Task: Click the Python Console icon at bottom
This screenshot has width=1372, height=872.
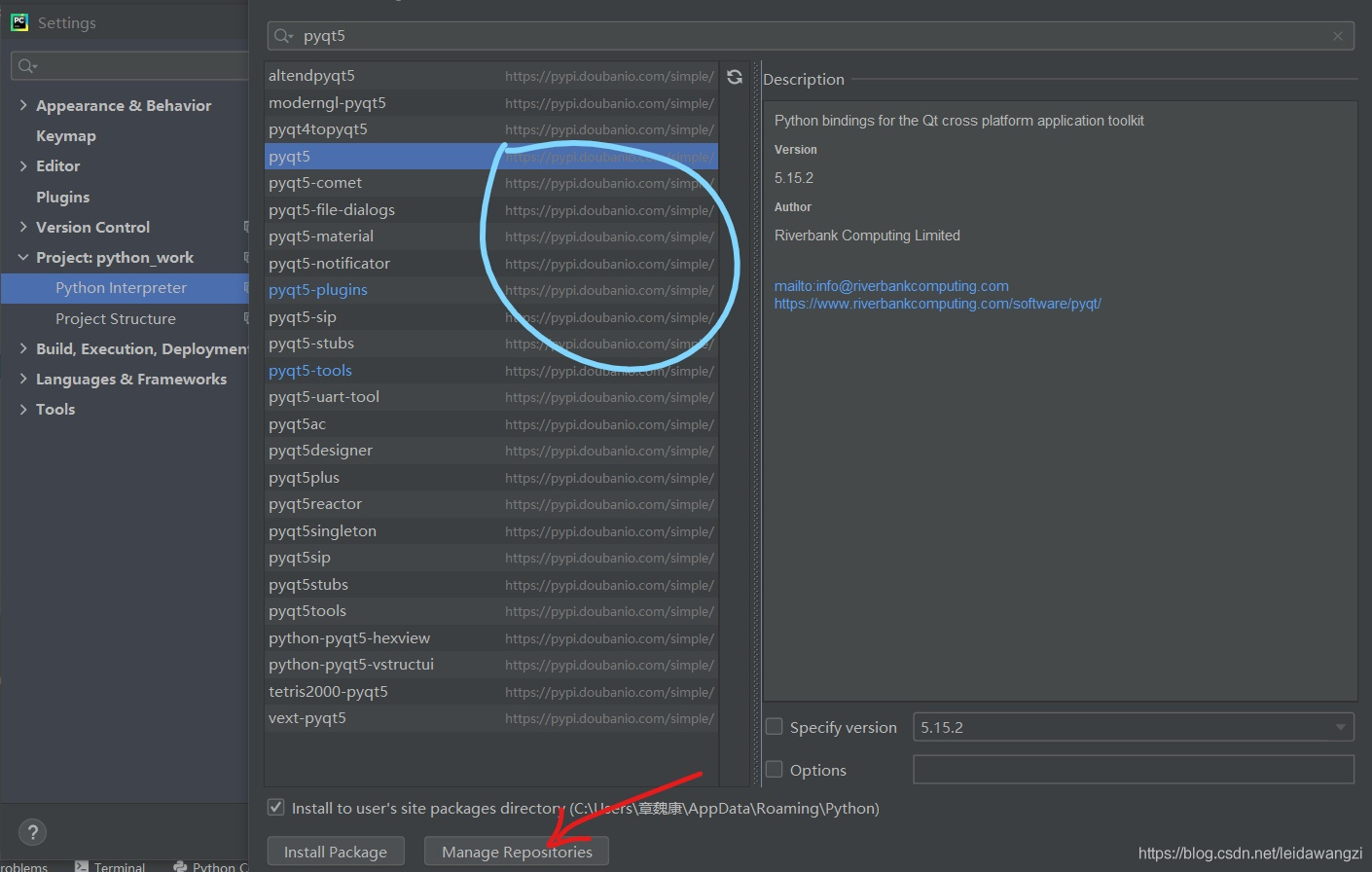Action: pyautogui.click(x=180, y=866)
